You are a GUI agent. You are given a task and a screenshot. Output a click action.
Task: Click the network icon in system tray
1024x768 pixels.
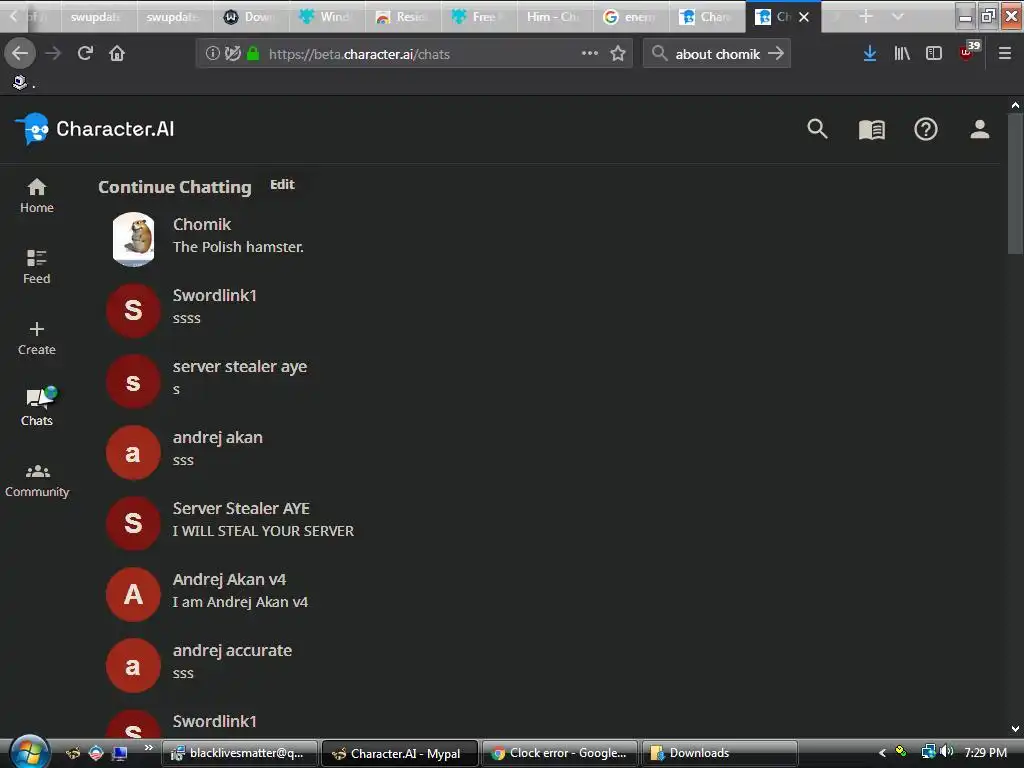(928, 752)
